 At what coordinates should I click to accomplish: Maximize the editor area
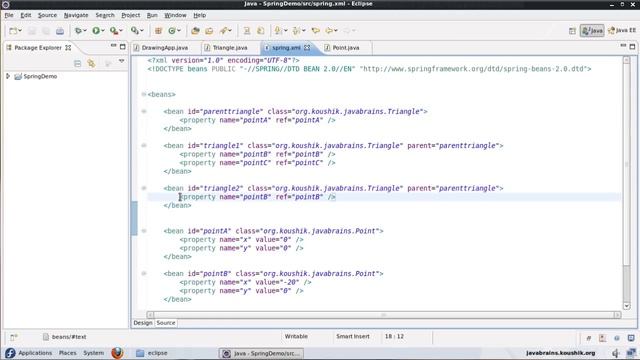point(632,47)
